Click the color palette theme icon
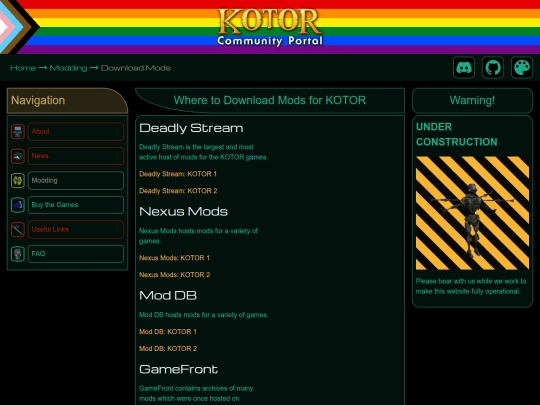Image resolution: width=540 pixels, height=405 pixels. point(522,68)
